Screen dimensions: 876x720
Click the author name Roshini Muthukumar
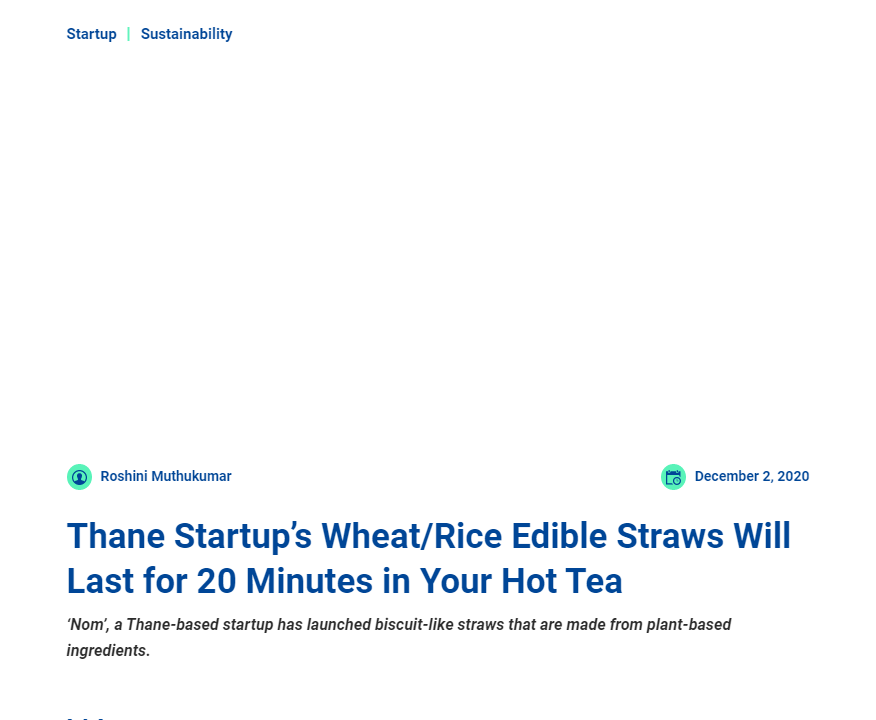[x=165, y=477]
